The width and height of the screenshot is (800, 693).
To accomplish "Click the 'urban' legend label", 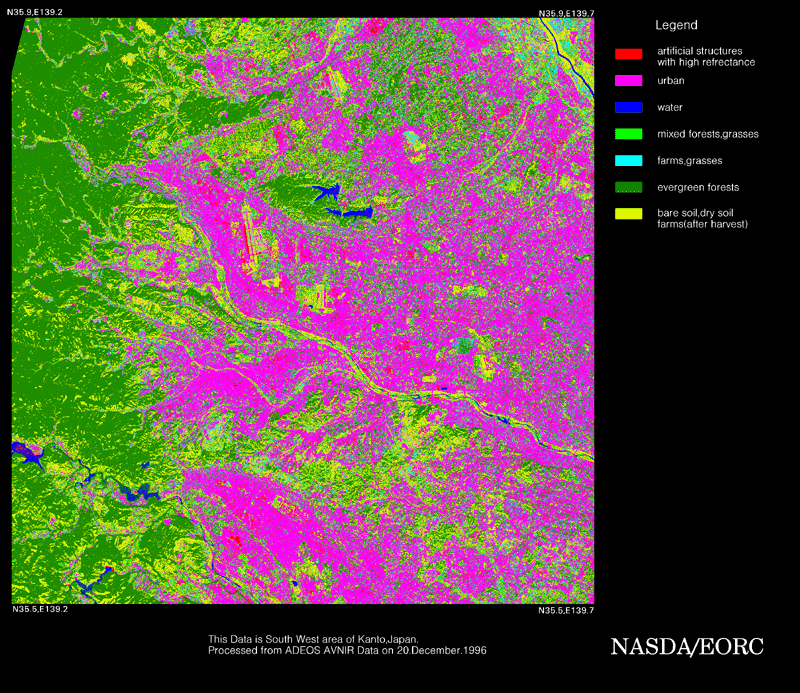I will coord(670,81).
